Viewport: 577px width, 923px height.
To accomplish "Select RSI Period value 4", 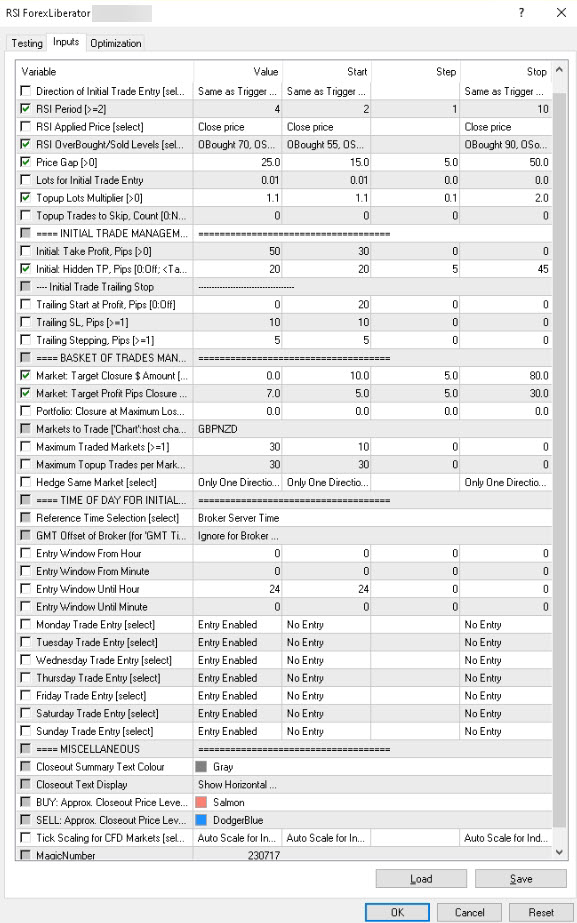I will (238, 109).
